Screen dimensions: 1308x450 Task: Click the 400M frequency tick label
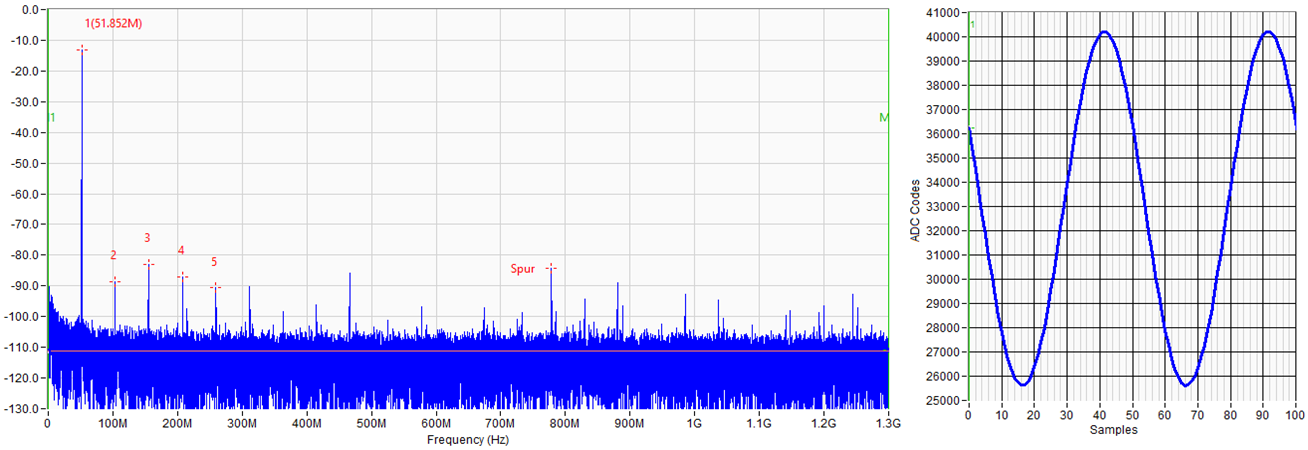(x=306, y=424)
